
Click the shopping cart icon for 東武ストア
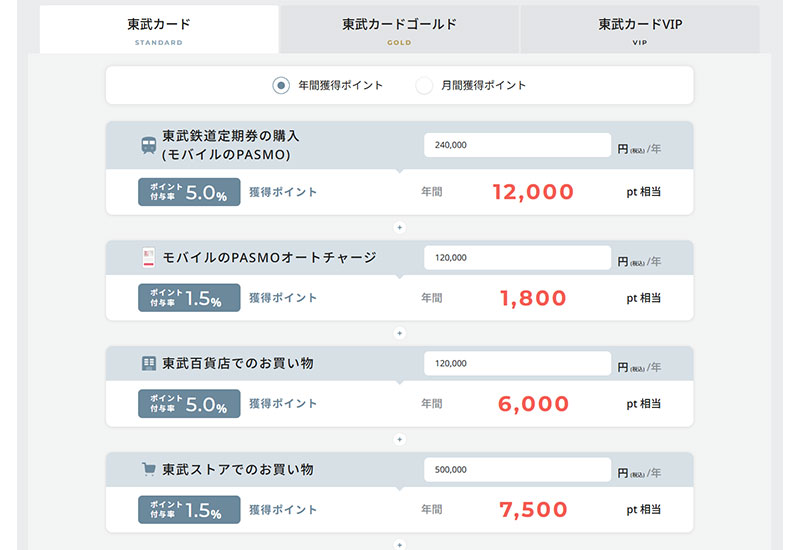click(149, 469)
